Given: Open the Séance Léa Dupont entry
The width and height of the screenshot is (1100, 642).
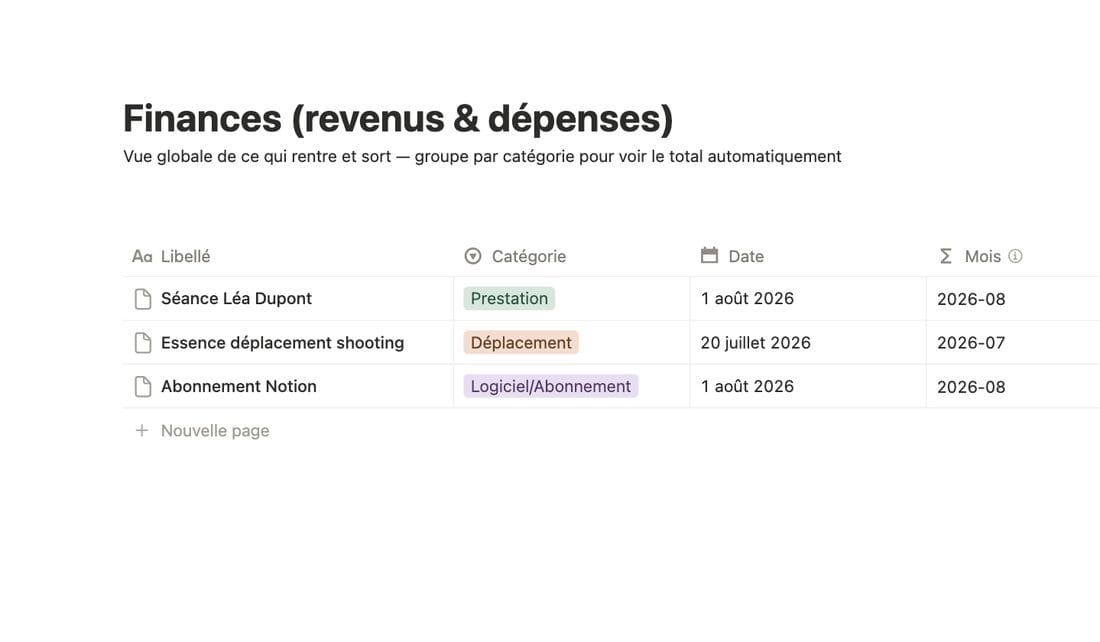Looking at the screenshot, I should [236, 298].
